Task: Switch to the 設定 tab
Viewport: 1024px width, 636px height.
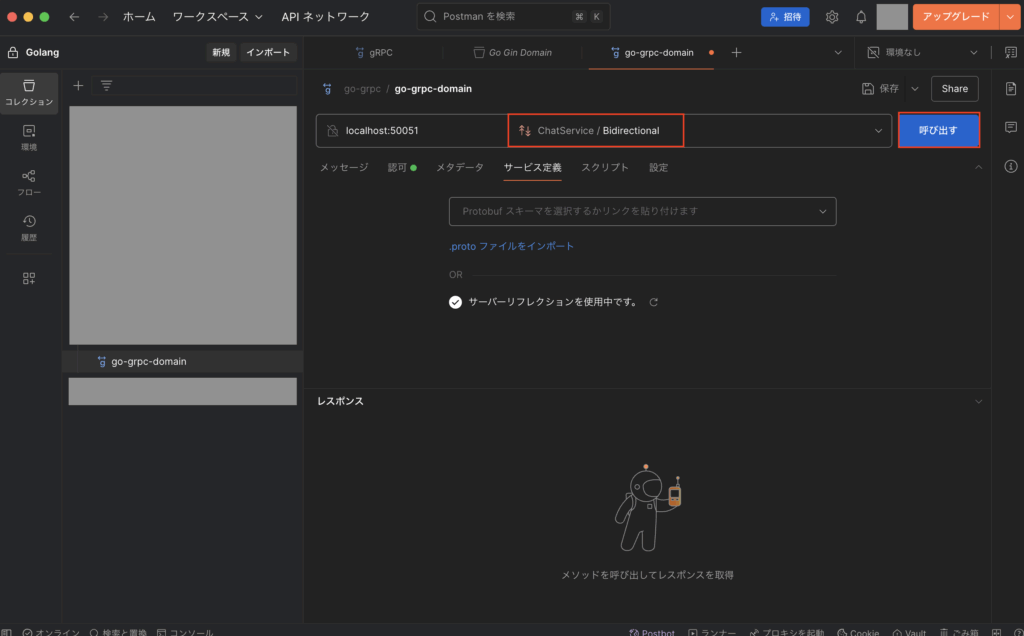Action: pyautogui.click(x=658, y=167)
